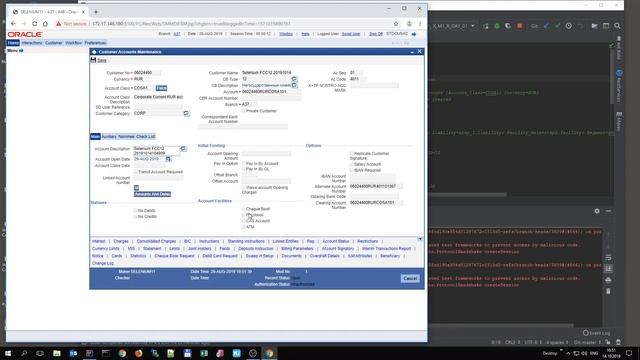This screenshot has height=360, width=640.
Task: Open File Explorer from taskbar
Action: pyautogui.click(x=57, y=353)
